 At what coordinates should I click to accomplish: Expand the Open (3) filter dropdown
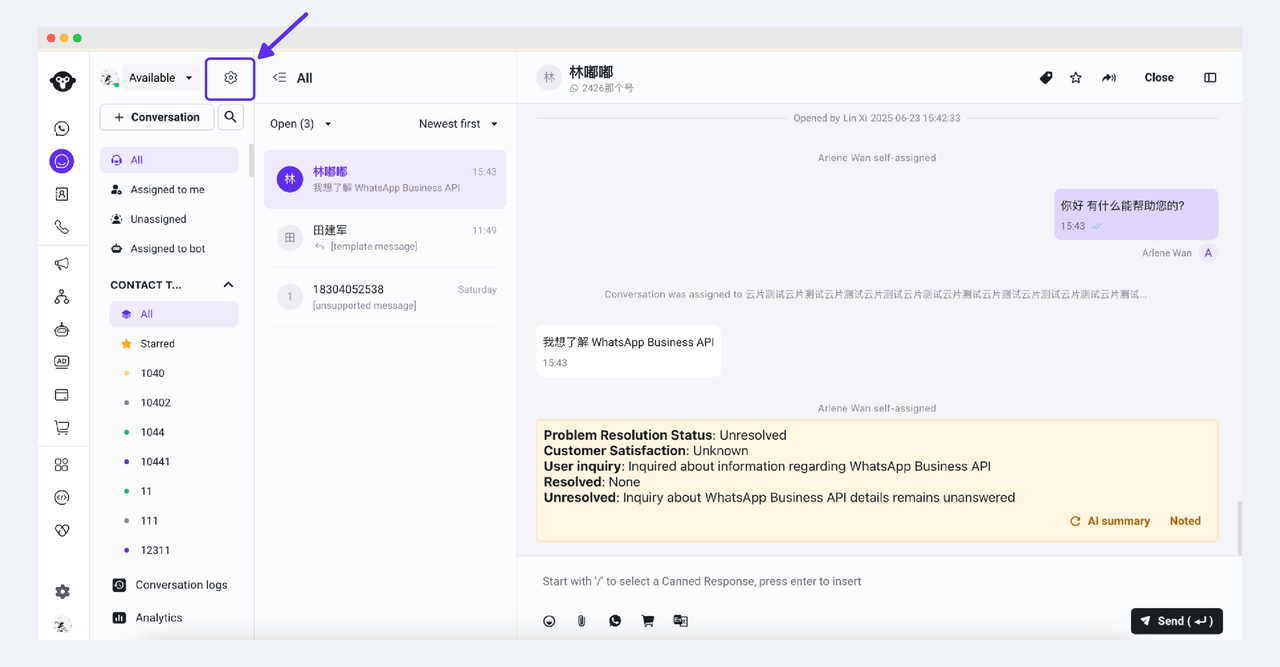tap(301, 124)
